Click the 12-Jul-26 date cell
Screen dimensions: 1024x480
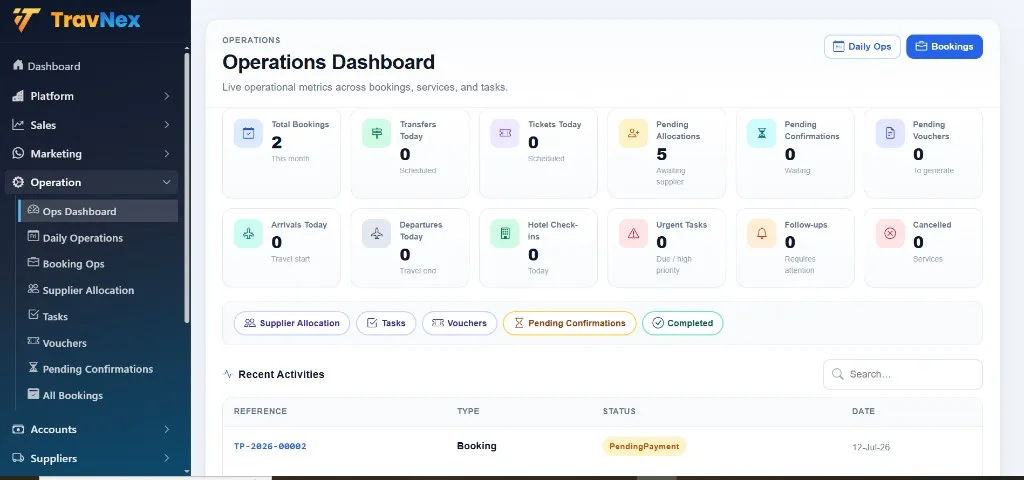(871, 447)
